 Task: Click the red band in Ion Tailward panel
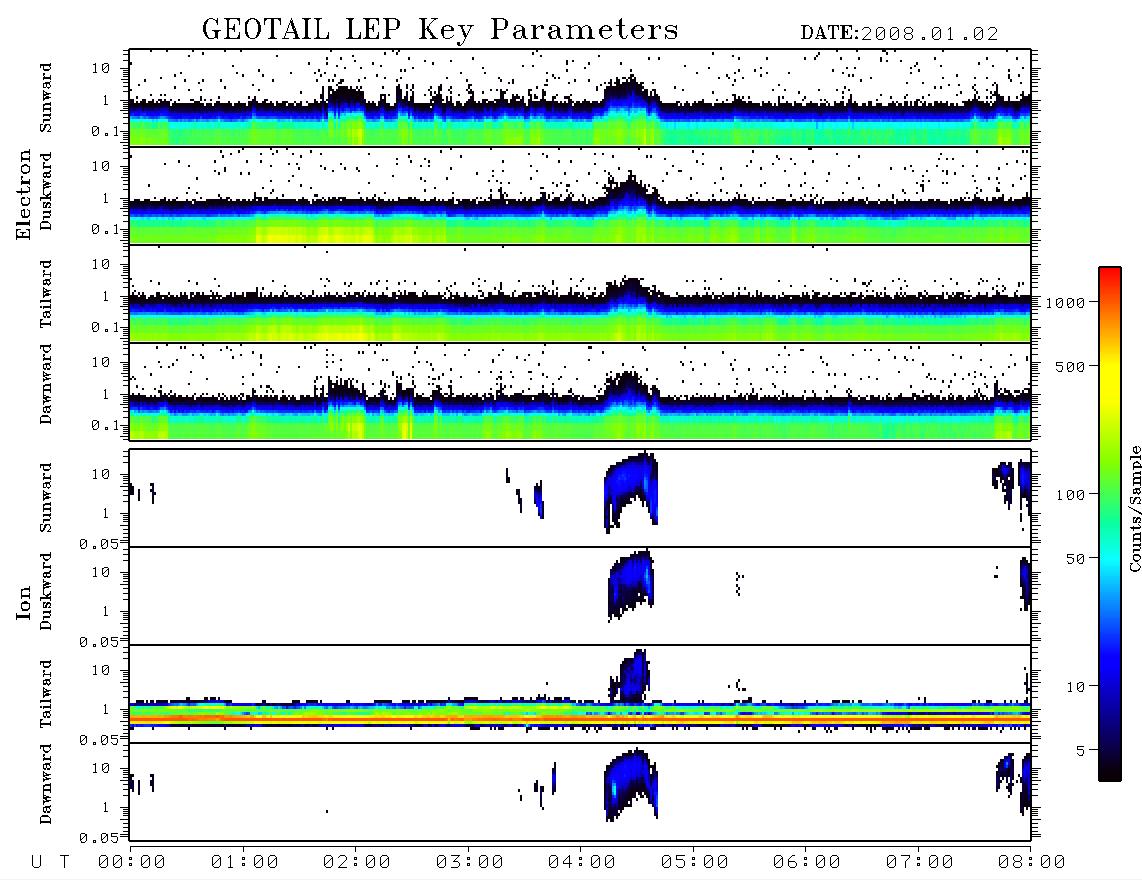click(x=580, y=719)
